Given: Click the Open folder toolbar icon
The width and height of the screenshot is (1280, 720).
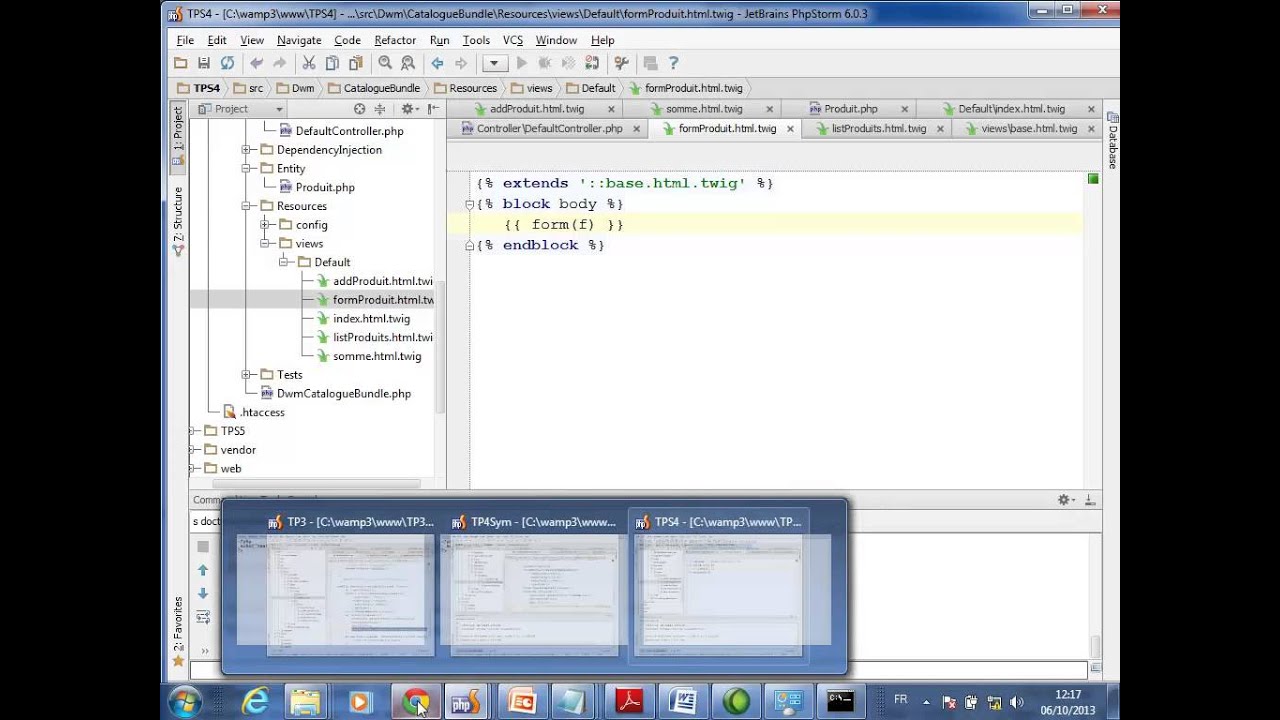Looking at the screenshot, I should pos(180,63).
